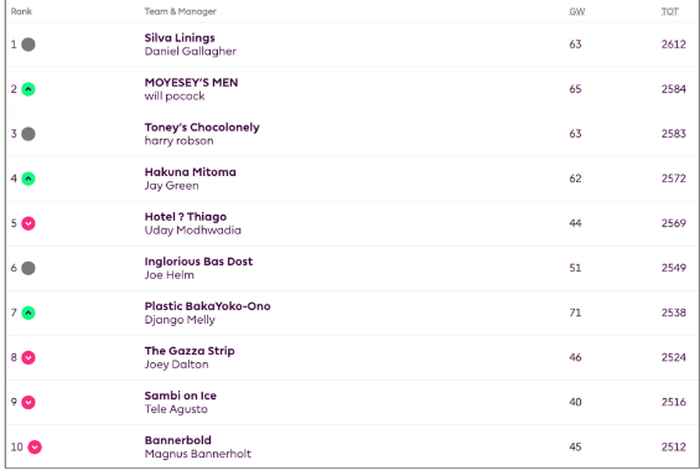The width and height of the screenshot is (700, 470).
Task: Click pink down icon beside Sambi on Ice
Action: [x=28, y=402]
